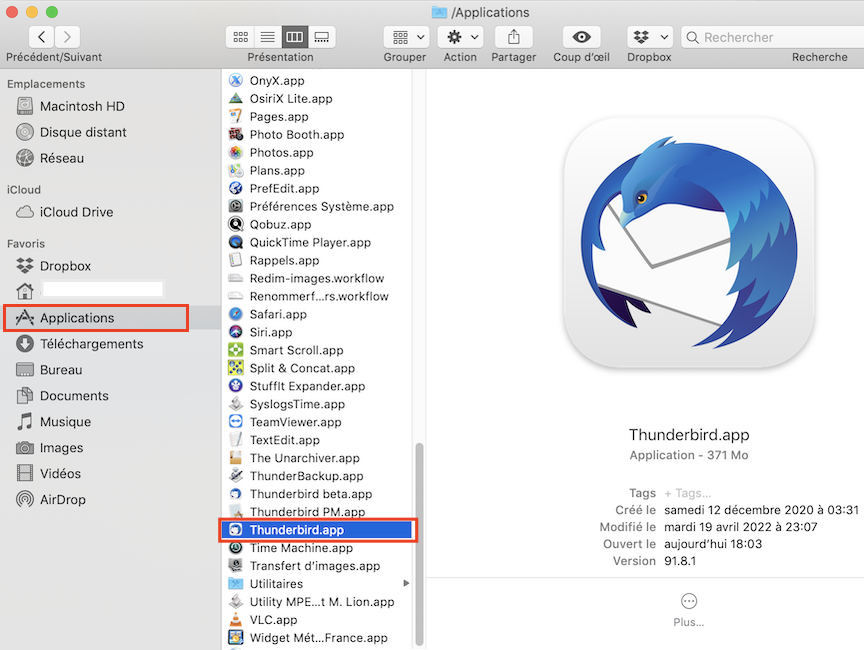The image size is (864, 650).
Task: Select Widget Mét...France.app
Action: (x=317, y=638)
